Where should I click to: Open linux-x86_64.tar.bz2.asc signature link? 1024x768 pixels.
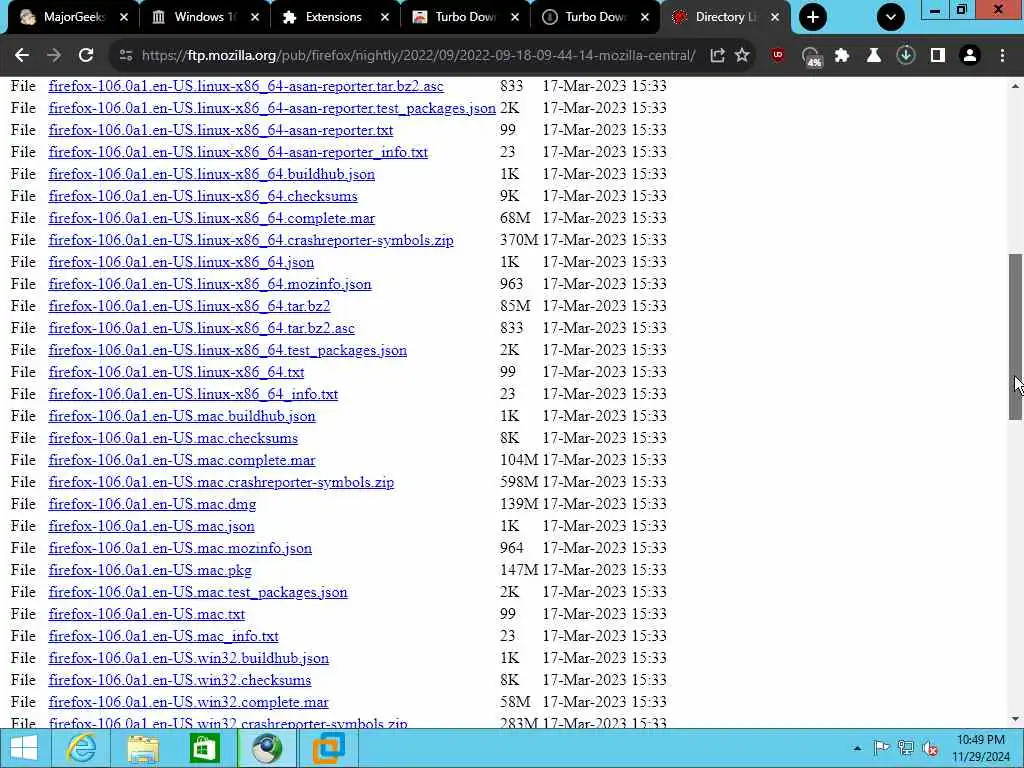[x=202, y=328]
